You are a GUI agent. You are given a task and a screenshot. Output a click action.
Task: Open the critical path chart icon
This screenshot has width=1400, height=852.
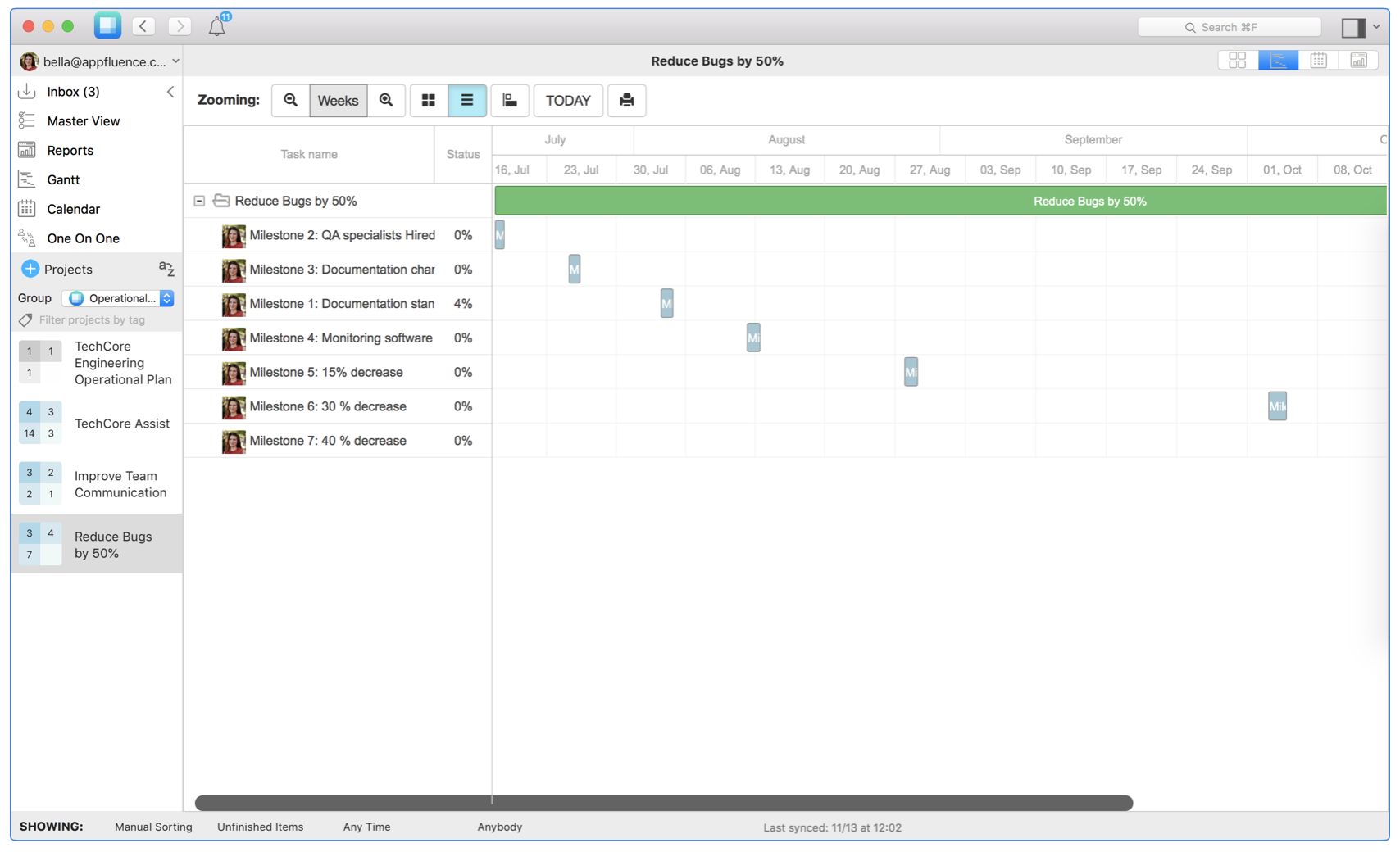[509, 100]
